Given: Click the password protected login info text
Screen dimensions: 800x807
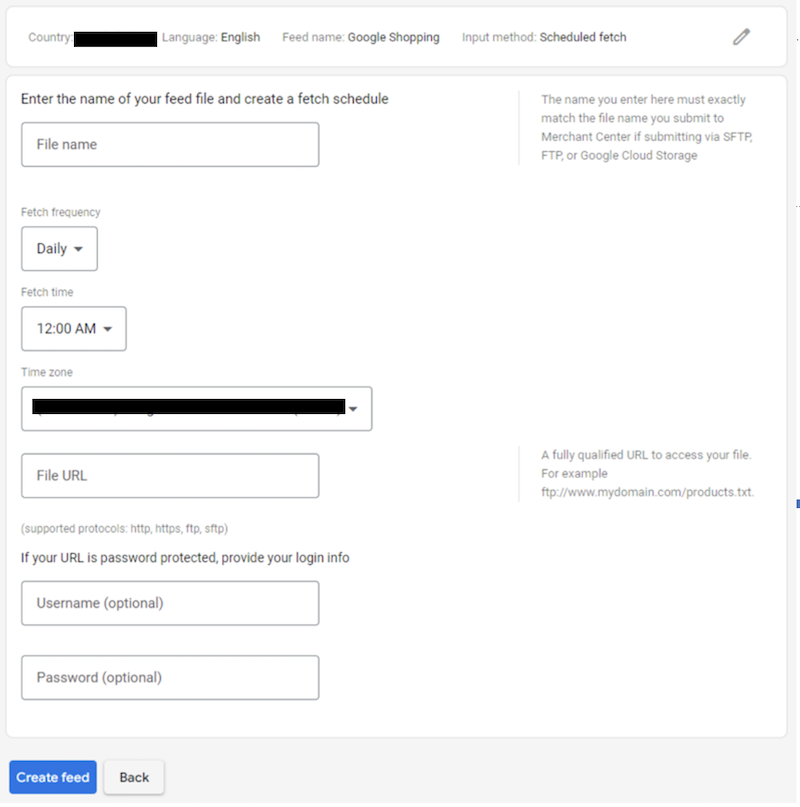Looking at the screenshot, I should pos(185,558).
